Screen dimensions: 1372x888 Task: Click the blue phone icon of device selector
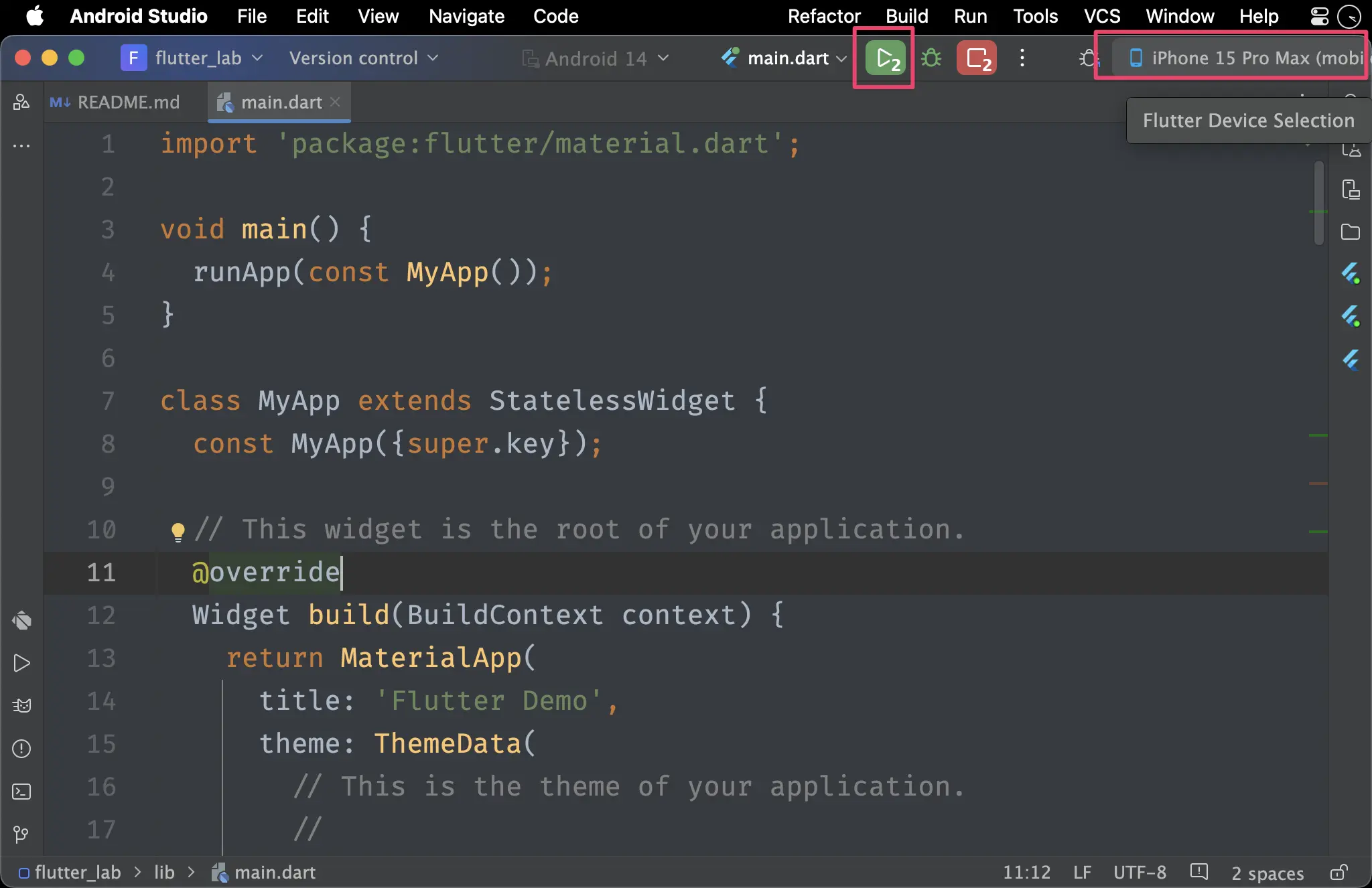pyautogui.click(x=1136, y=58)
